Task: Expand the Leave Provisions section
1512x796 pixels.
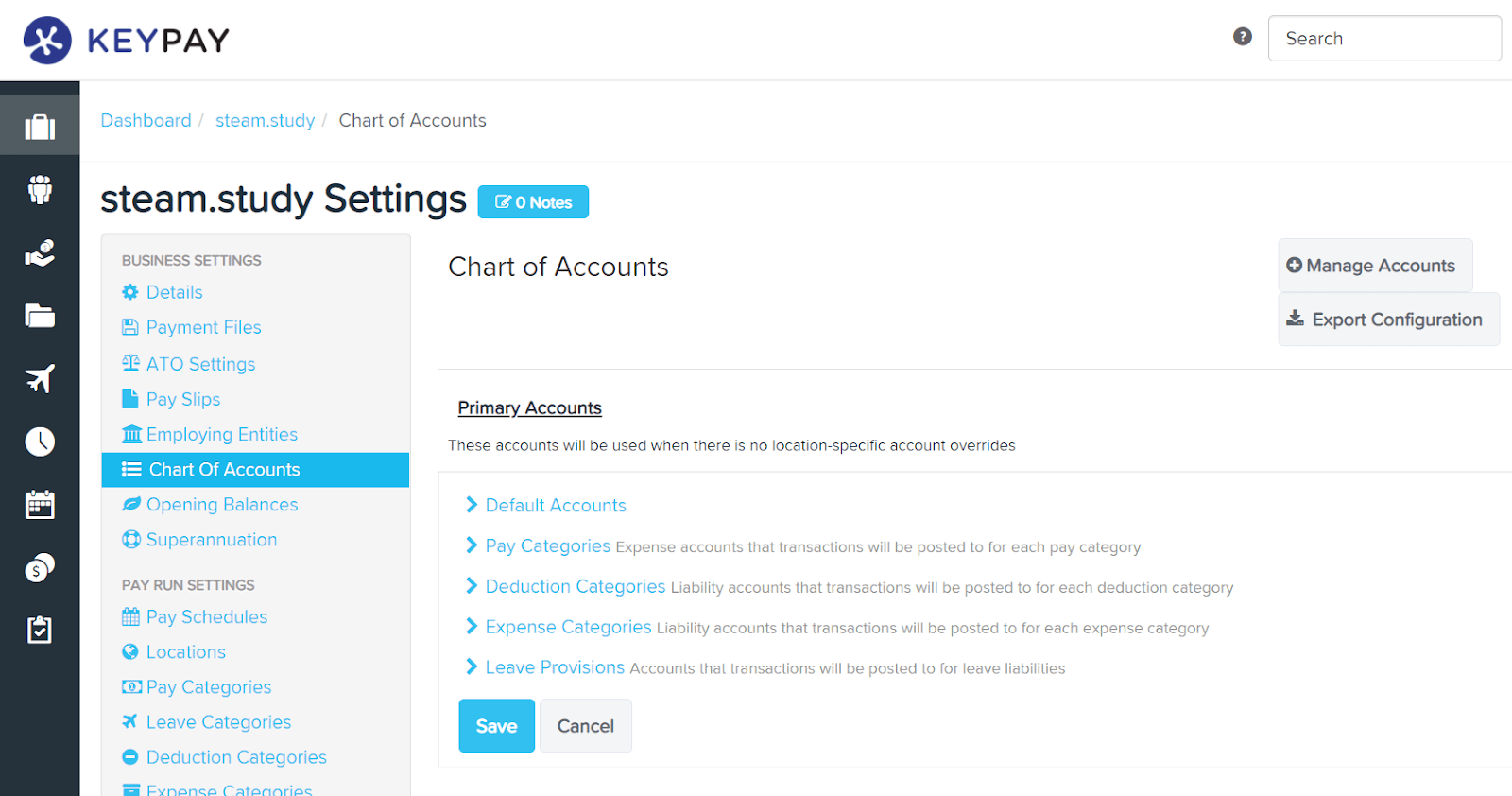Action: tap(545, 667)
